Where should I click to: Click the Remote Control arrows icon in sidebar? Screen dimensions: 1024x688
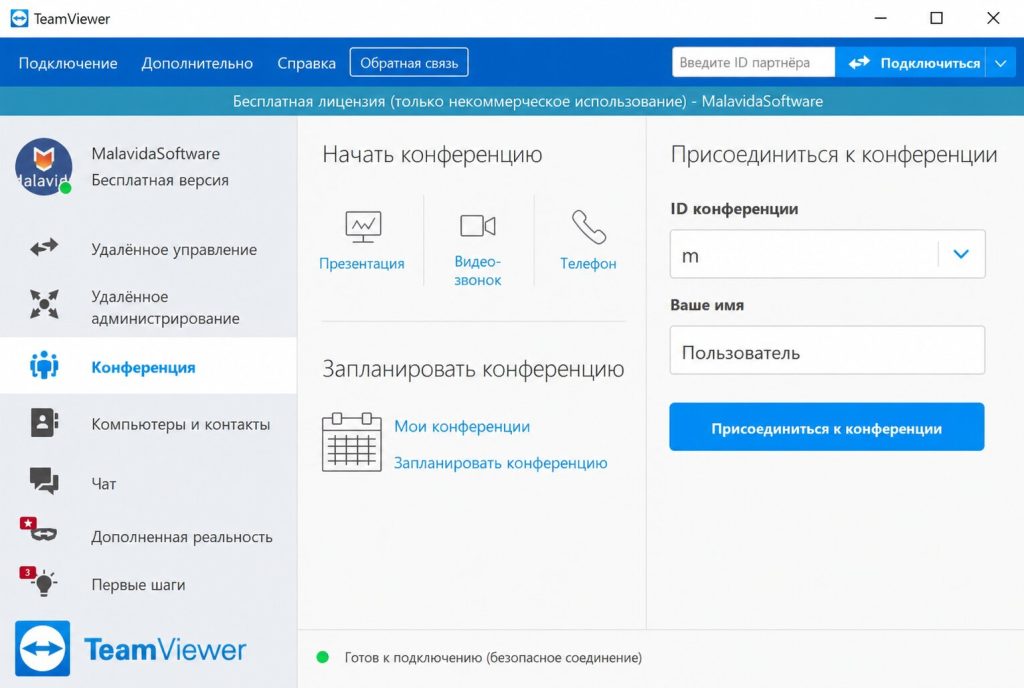click(44, 247)
